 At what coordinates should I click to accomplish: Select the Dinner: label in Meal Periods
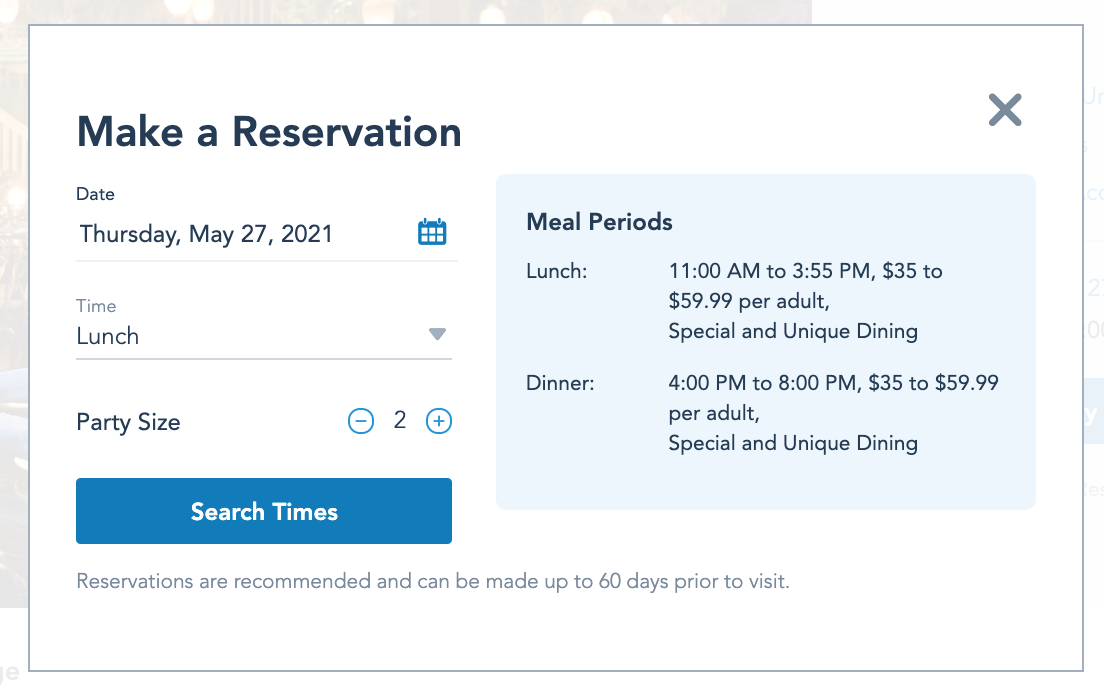pyautogui.click(x=560, y=383)
